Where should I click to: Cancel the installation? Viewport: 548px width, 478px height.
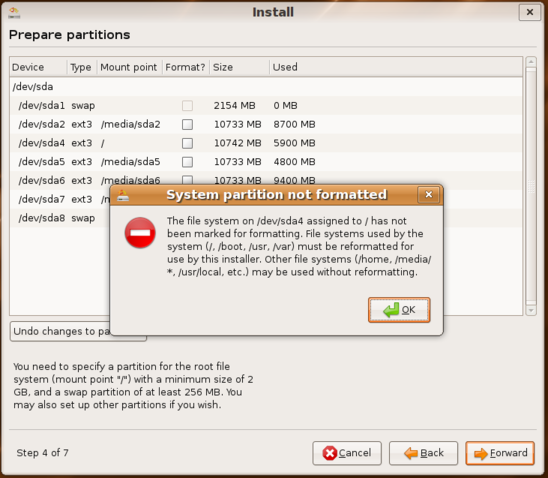pyautogui.click(x=347, y=453)
